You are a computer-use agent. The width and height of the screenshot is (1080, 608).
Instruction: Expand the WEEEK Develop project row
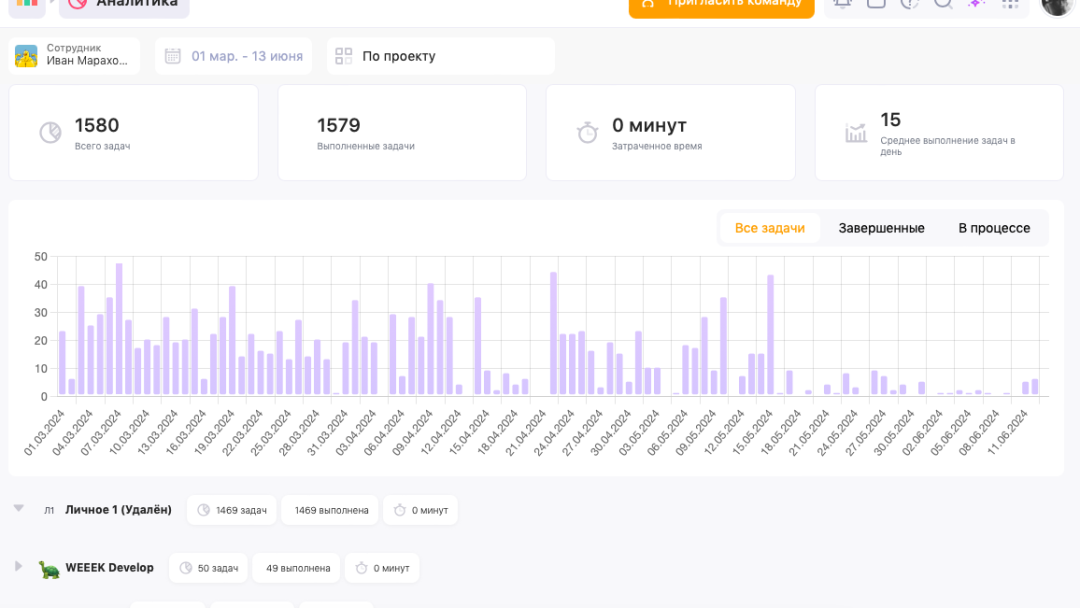(18, 567)
